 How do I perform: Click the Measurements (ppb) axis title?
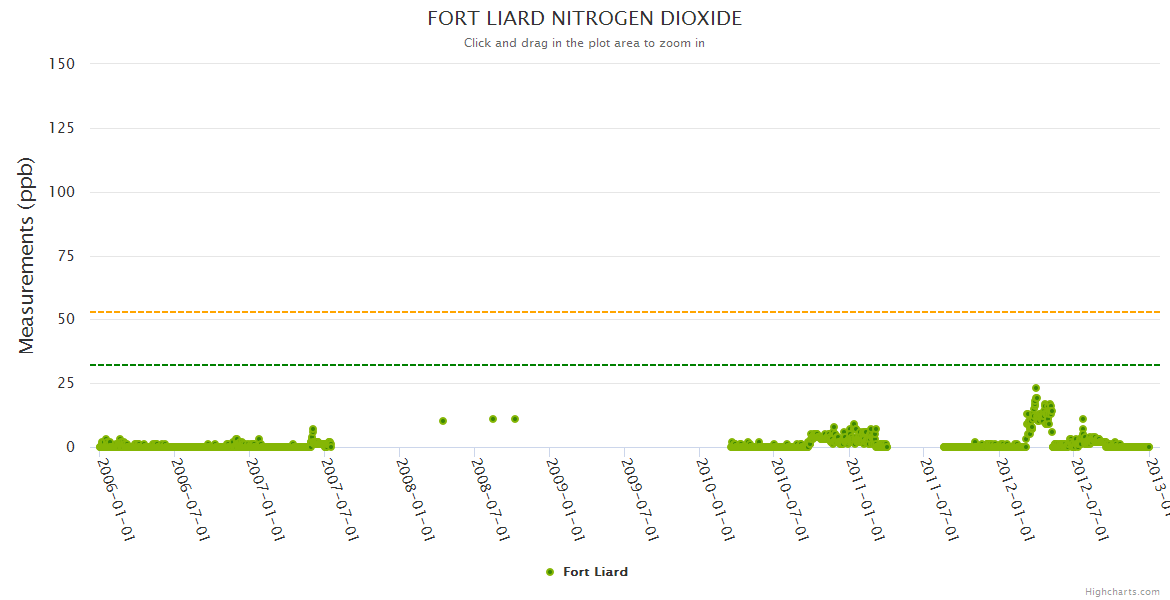pyautogui.click(x=27, y=255)
